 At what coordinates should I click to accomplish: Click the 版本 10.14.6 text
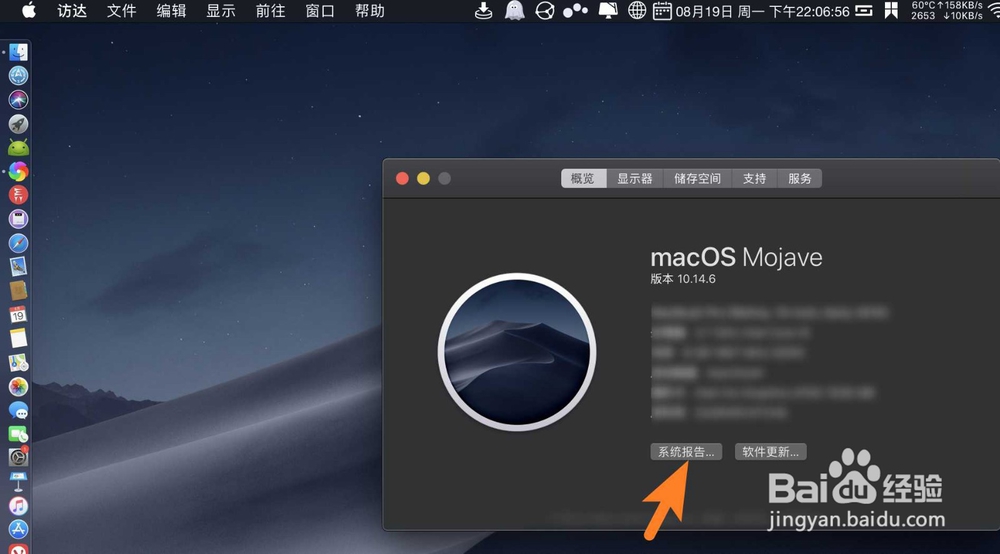coord(683,279)
